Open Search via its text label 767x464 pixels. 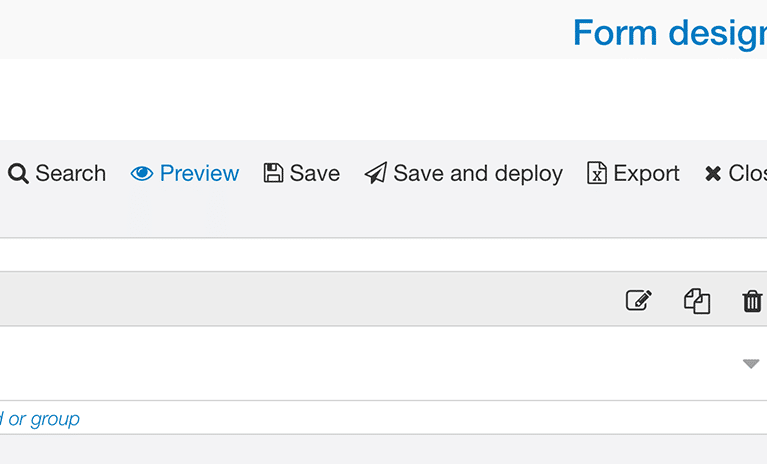[x=70, y=174]
